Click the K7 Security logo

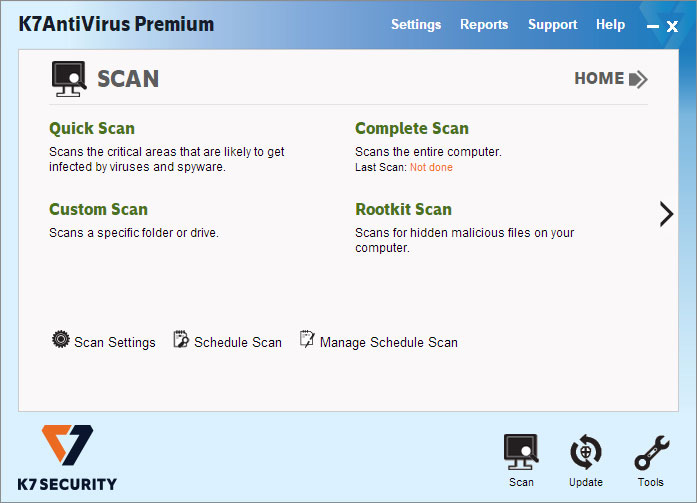(67, 458)
